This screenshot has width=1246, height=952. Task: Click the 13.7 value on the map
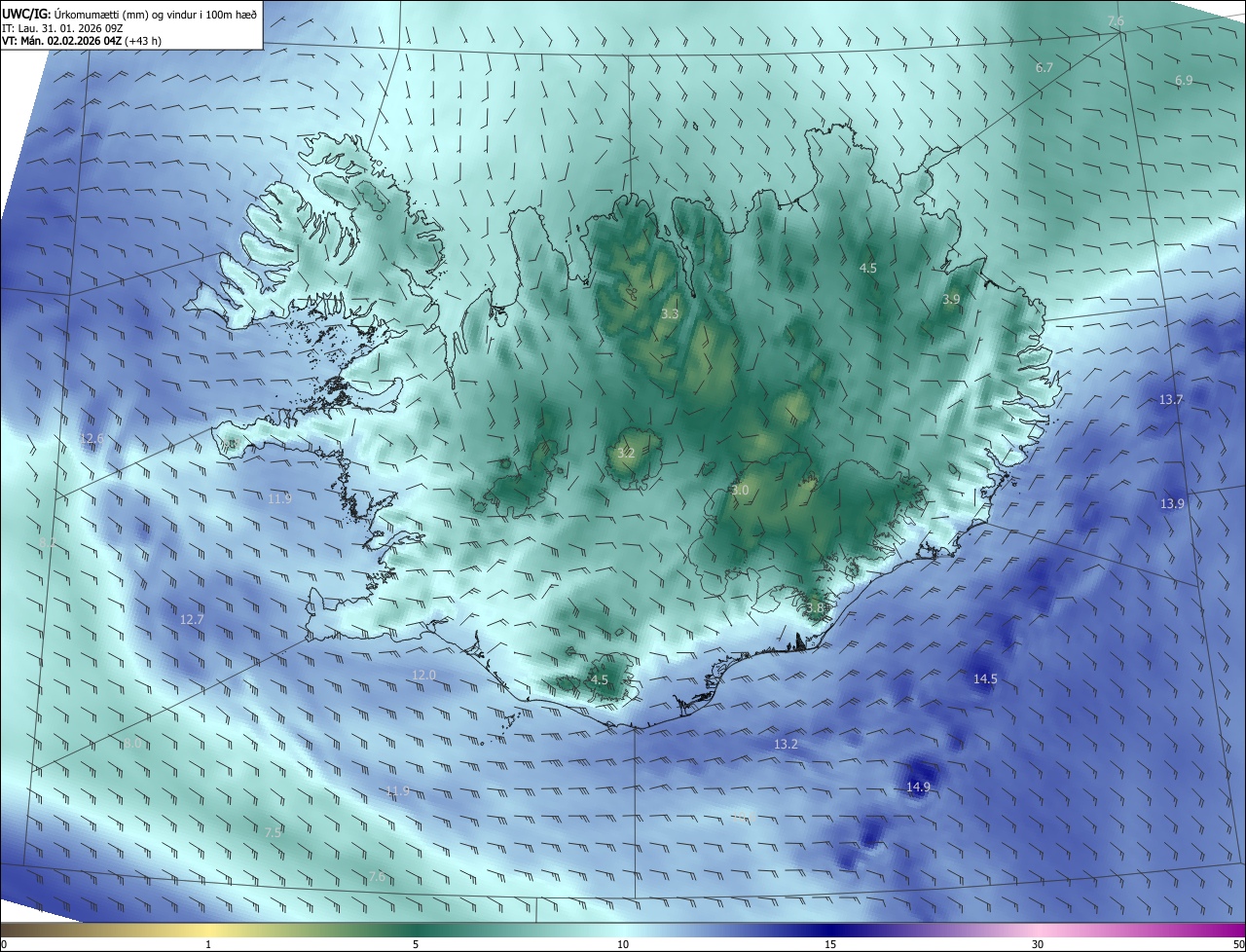pyautogui.click(x=1171, y=400)
